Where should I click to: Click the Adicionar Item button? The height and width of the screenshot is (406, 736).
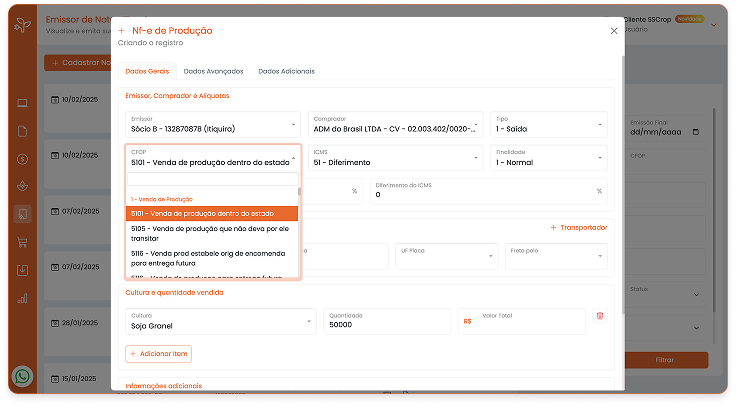point(159,353)
